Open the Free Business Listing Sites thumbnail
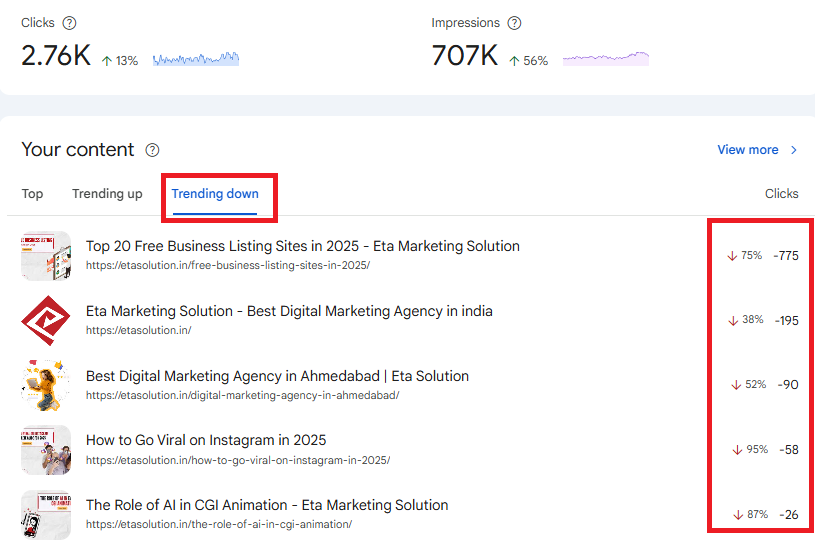 [x=46, y=256]
